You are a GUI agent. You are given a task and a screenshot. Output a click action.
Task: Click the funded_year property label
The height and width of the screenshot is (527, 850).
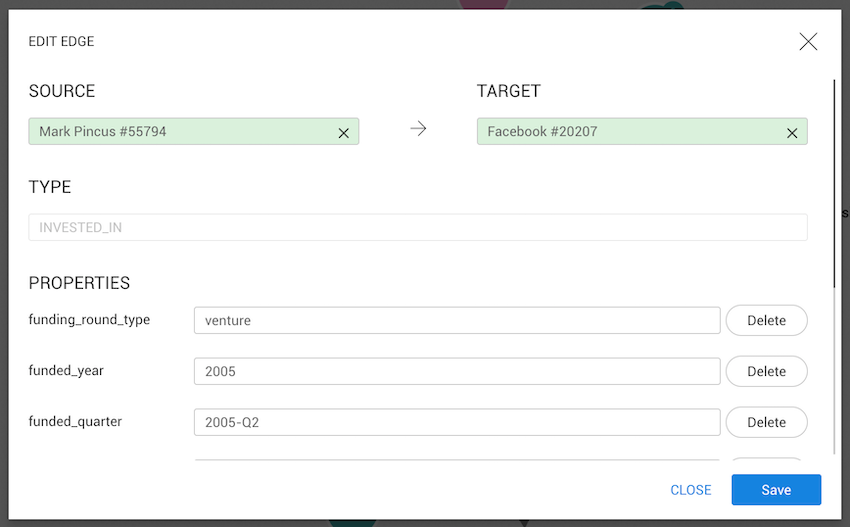click(66, 371)
